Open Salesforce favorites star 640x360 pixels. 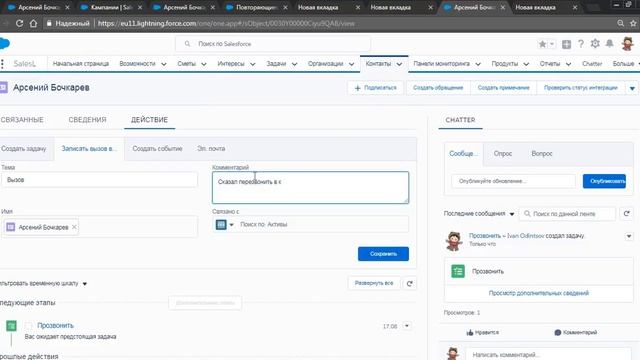[x=542, y=44]
